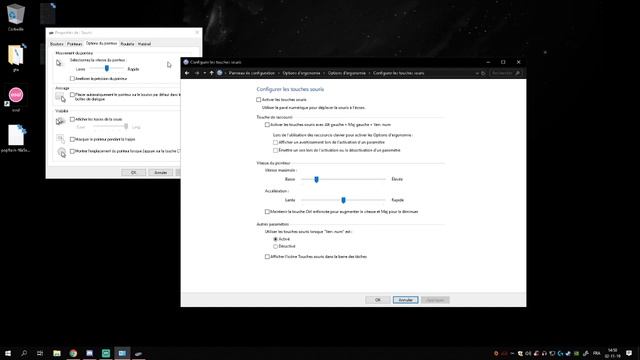Open the mouse device taskbar icon

(138, 353)
